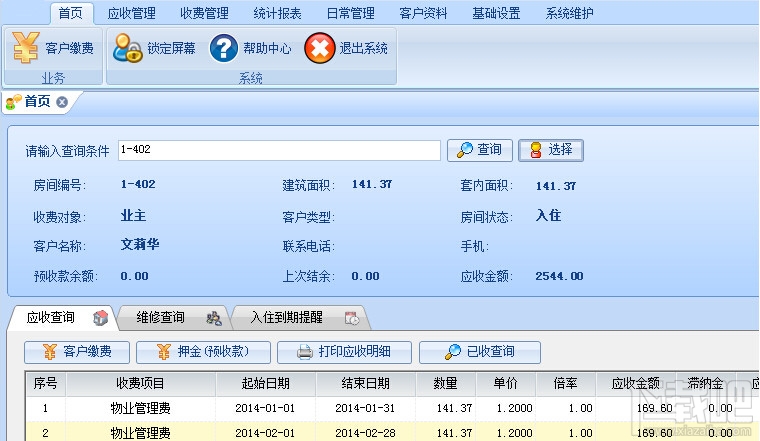Select the 入住到期提醒 tab
This screenshot has height=441, width=760.
pyautogui.click(x=301, y=318)
